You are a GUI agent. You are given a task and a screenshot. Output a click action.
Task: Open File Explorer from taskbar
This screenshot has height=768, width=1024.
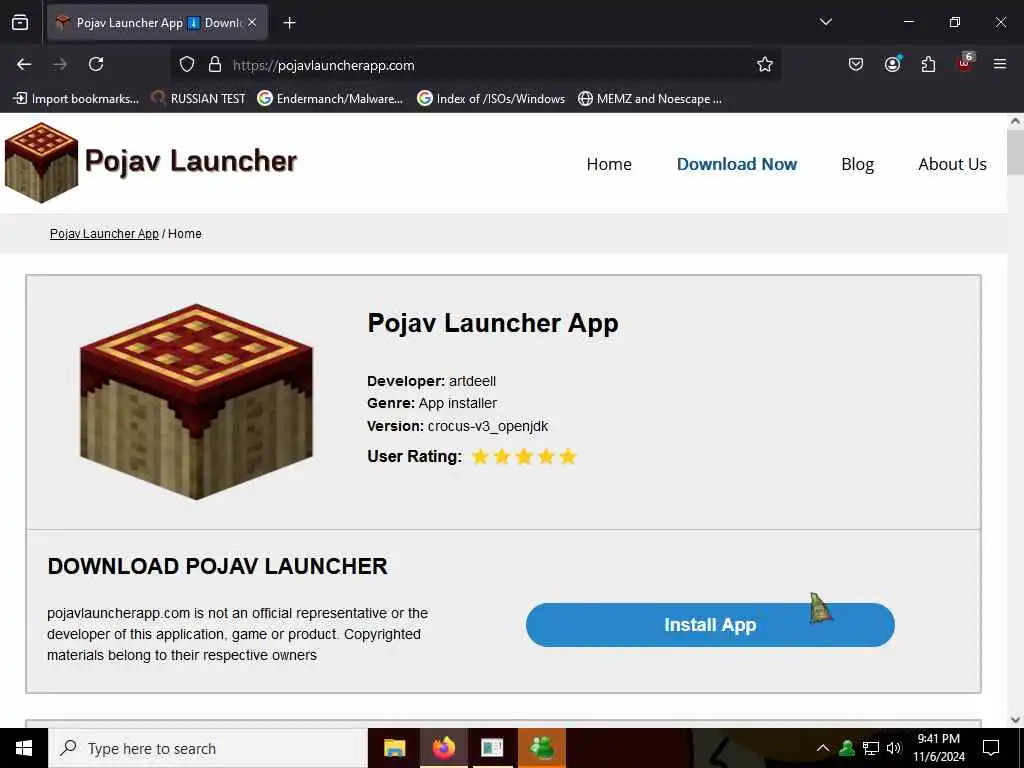394,748
